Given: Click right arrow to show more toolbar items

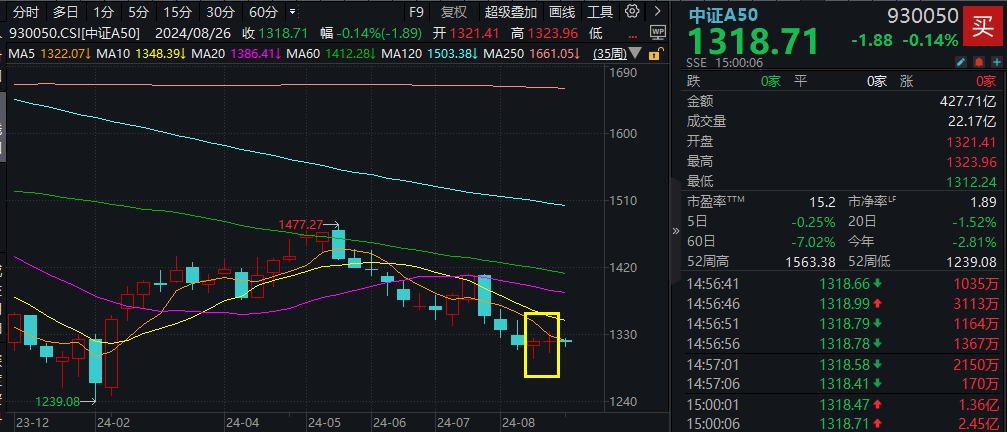Looking at the screenshot, I should (658, 12).
